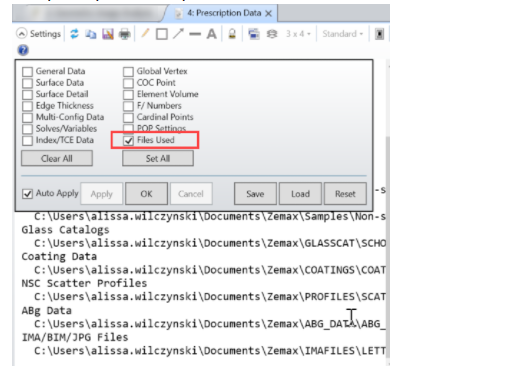Select the text annotation A tool
The width and height of the screenshot is (515, 382).
click(211, 34)
